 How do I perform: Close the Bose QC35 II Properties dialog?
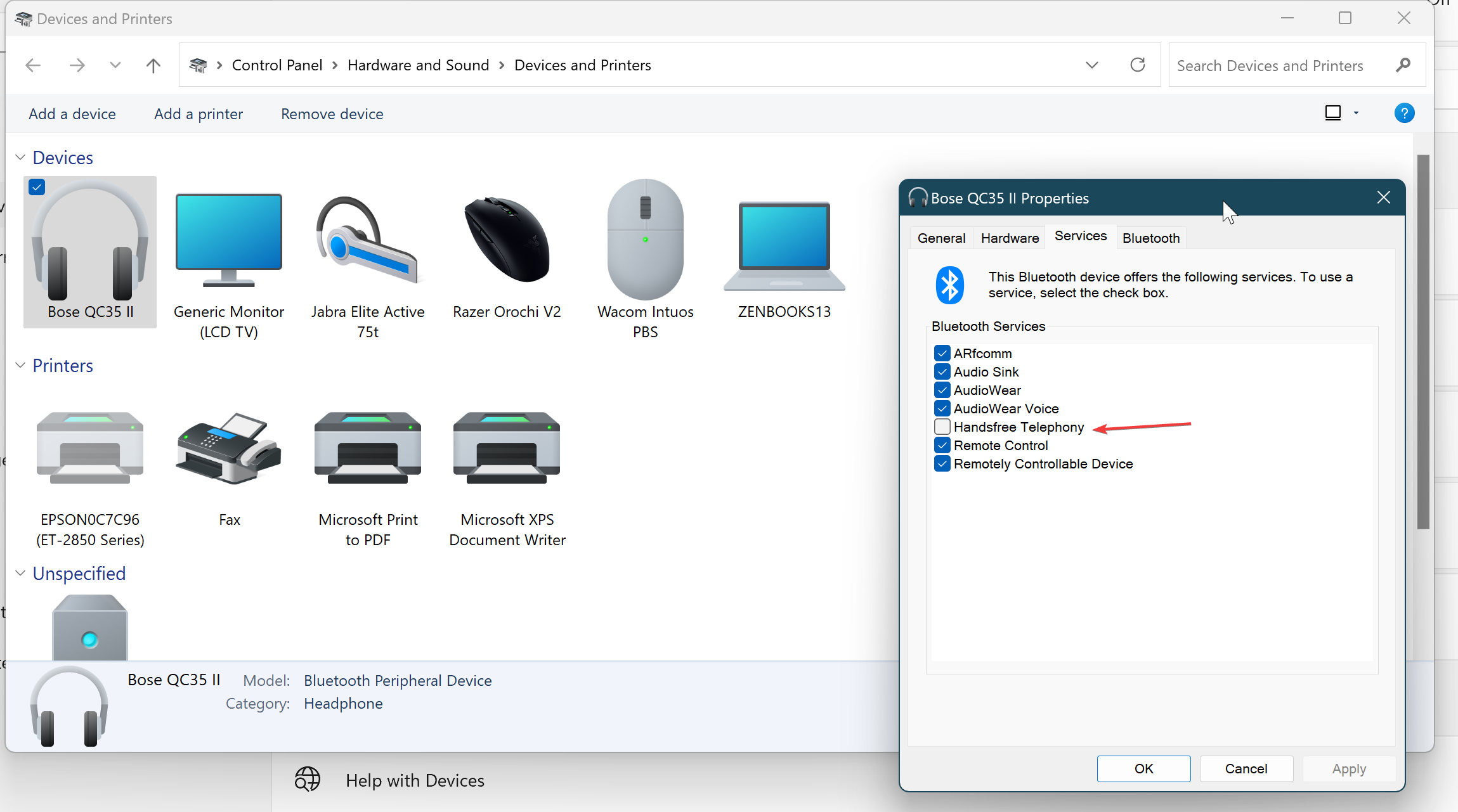coord(1384,197)
